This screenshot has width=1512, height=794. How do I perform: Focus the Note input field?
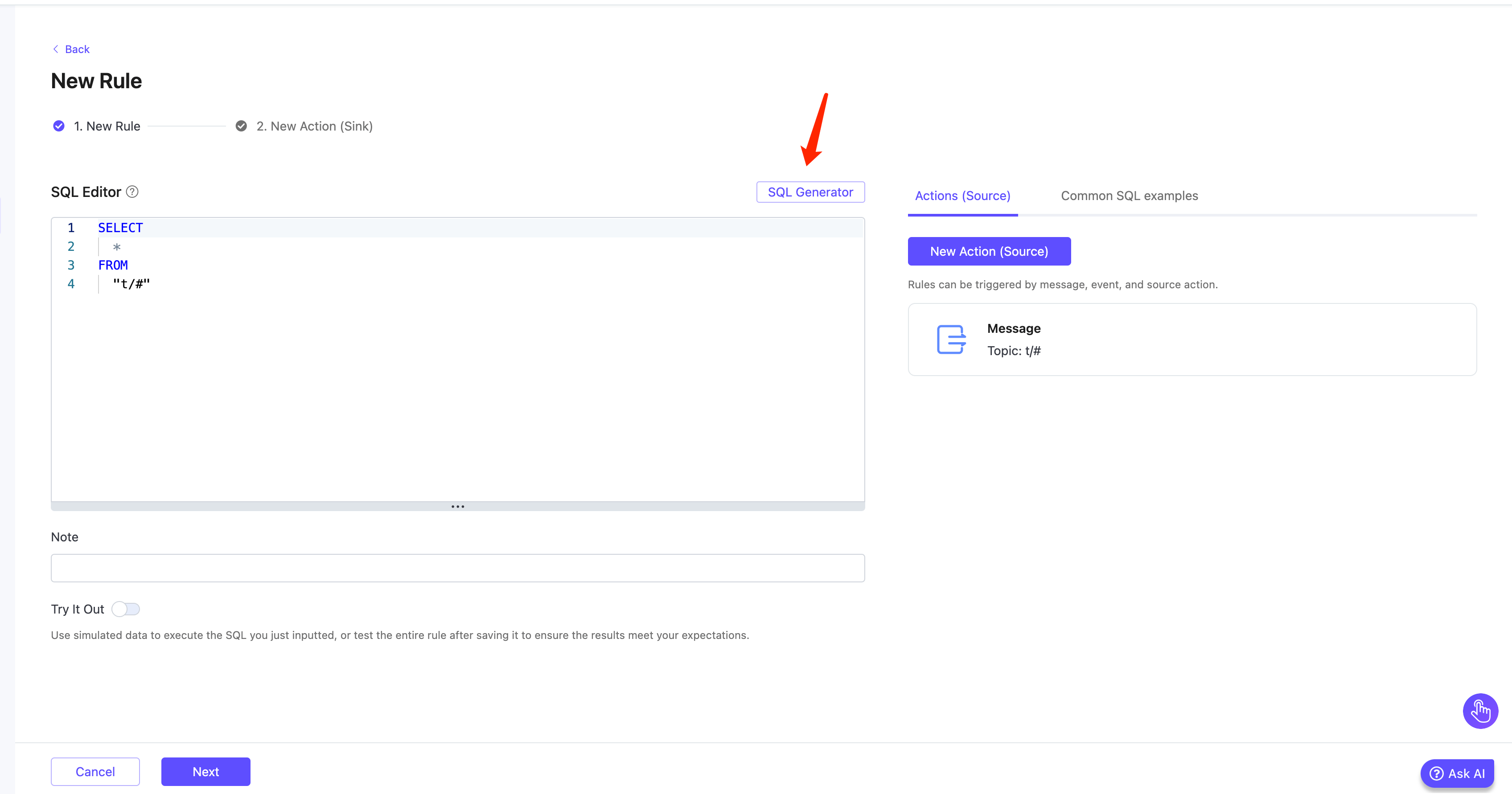coord(457,568)
